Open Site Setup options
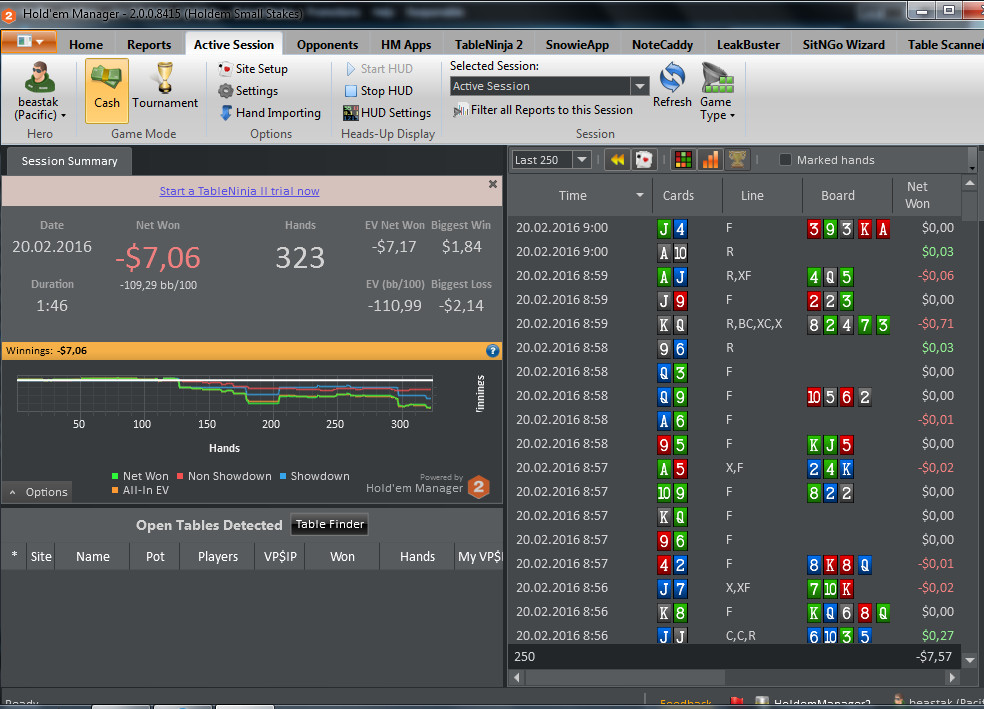The width and height of the screenshot is (984, 709). [x=253, y=68]
